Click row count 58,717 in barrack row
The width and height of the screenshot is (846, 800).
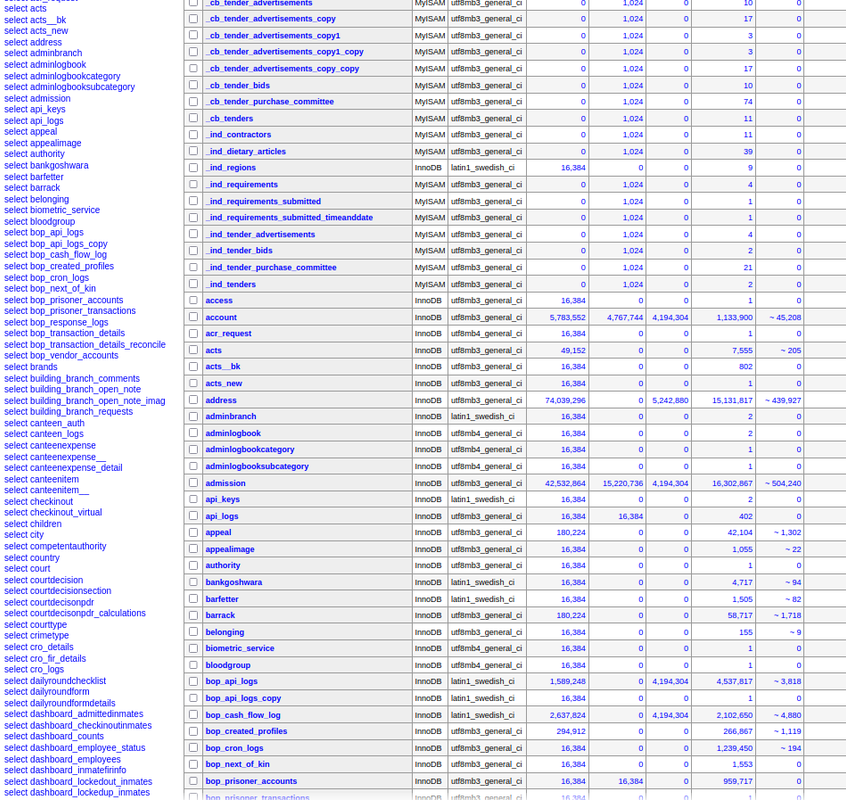740,616
